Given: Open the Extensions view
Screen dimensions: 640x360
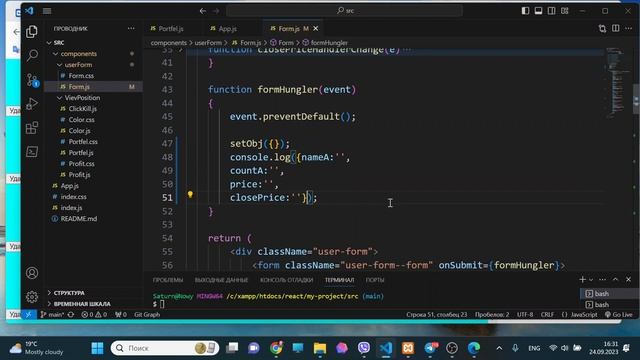Looking at the screenshot, I should (32, 128).
